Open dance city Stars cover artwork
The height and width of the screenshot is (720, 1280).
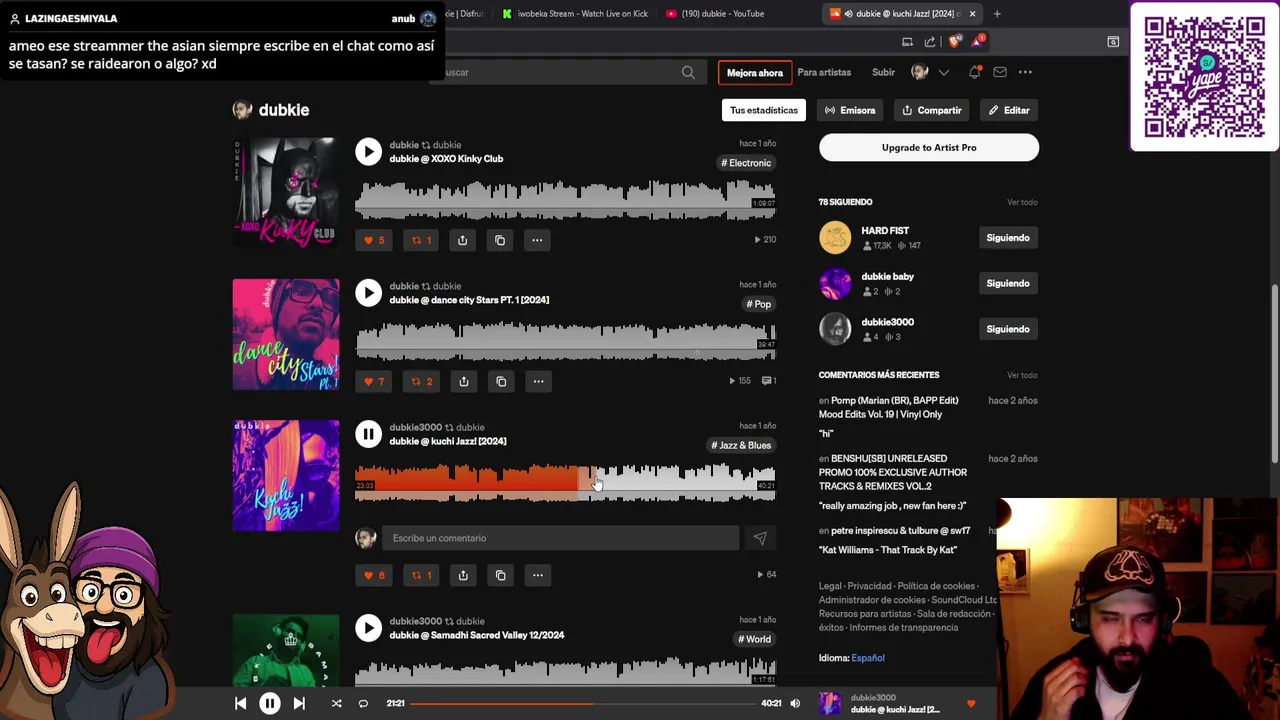(286, 335)
